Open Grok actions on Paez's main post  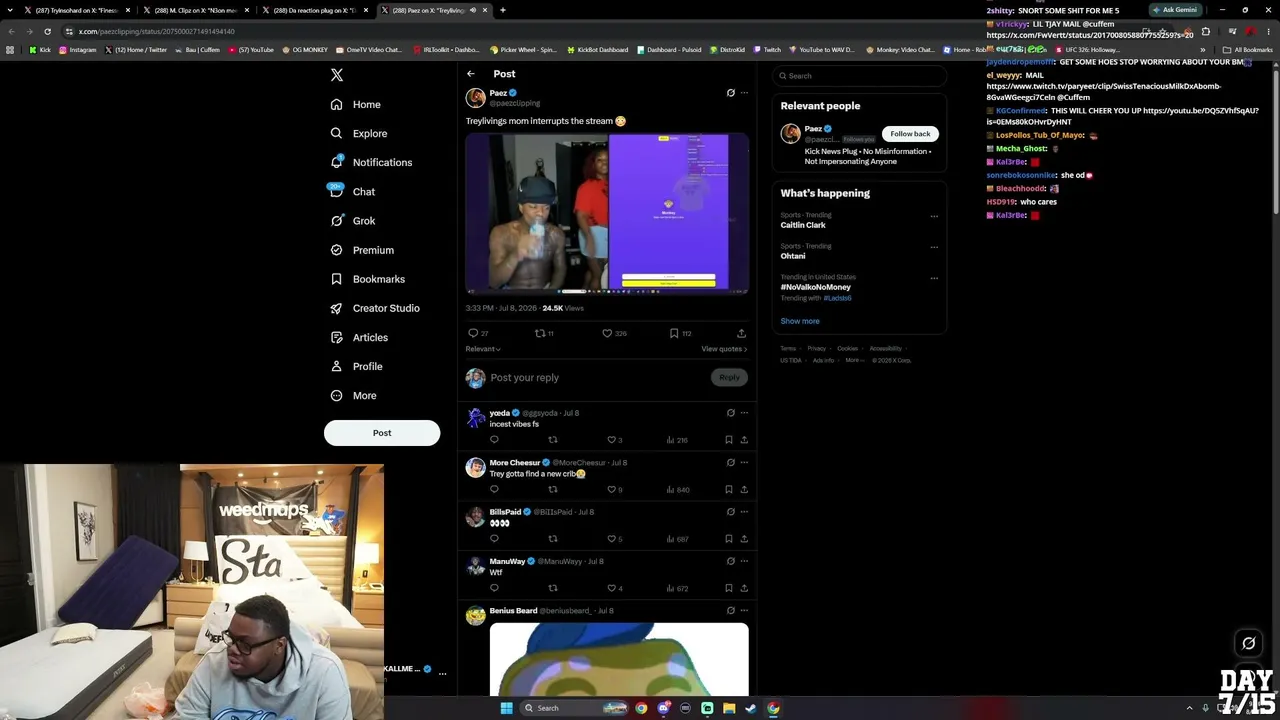pyautogui.click(x=731, y=93)
